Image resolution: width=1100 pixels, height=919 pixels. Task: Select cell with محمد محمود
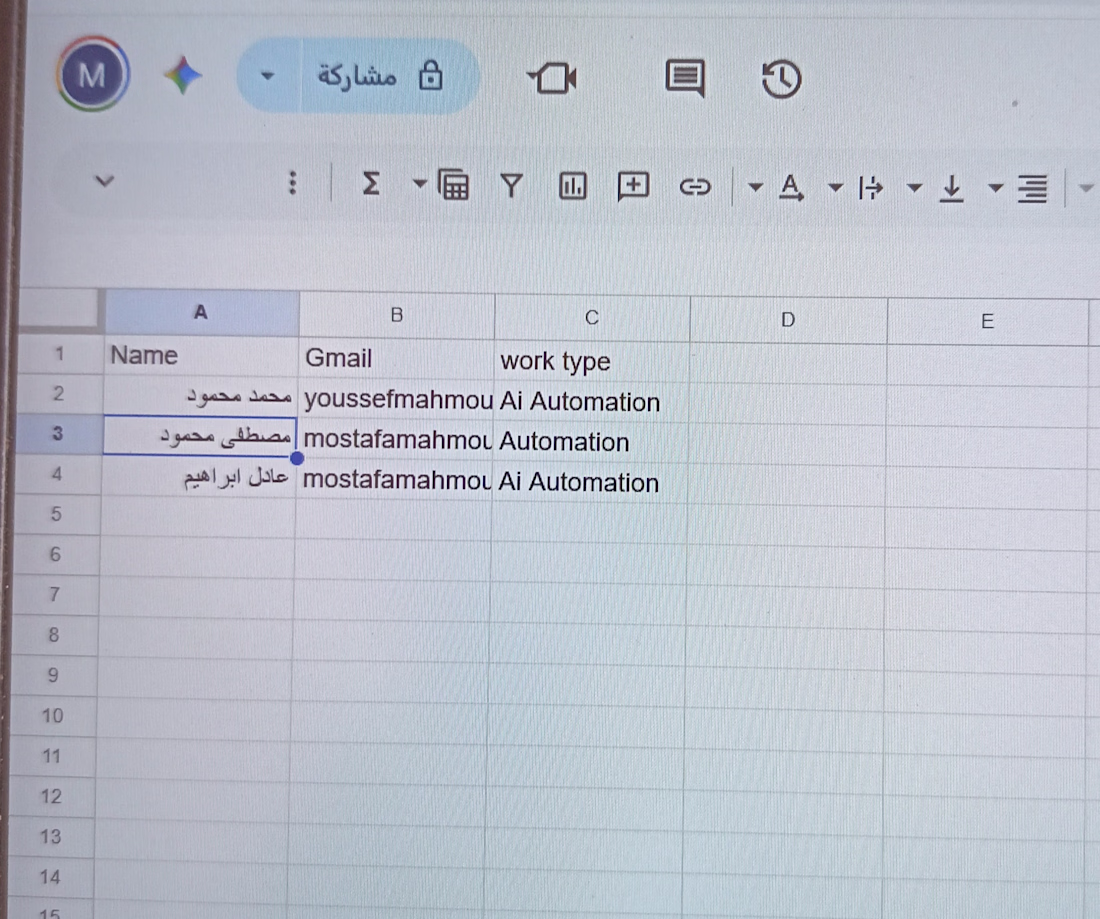point(201,395)
